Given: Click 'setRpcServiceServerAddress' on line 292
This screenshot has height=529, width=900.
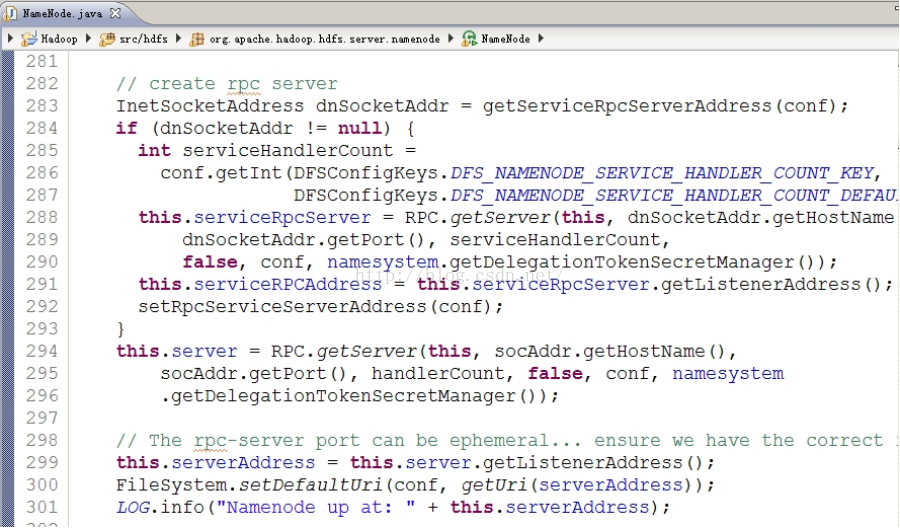Looking at the screenshot, I should (282, 307).
